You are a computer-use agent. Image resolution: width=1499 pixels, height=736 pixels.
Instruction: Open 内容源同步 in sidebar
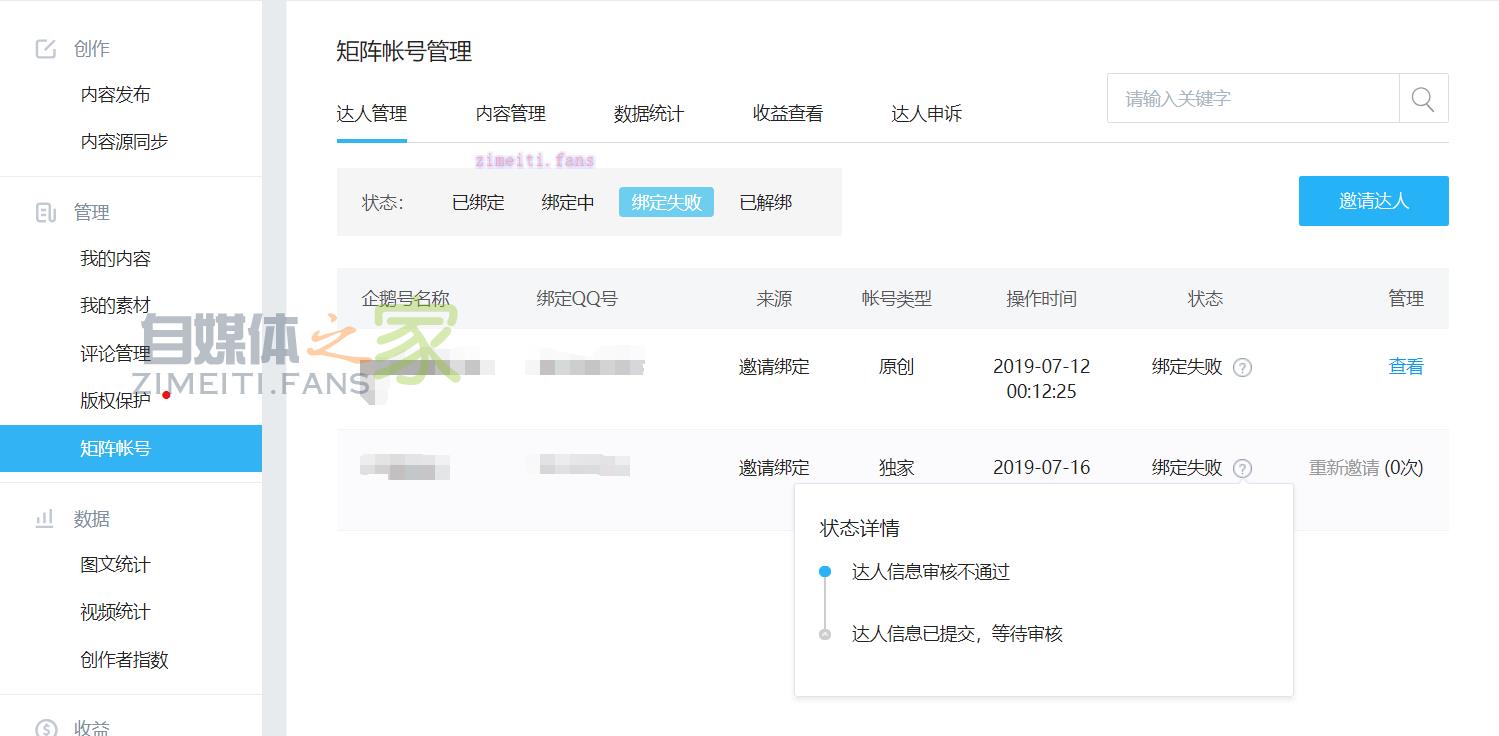click(x=124, y=142)
